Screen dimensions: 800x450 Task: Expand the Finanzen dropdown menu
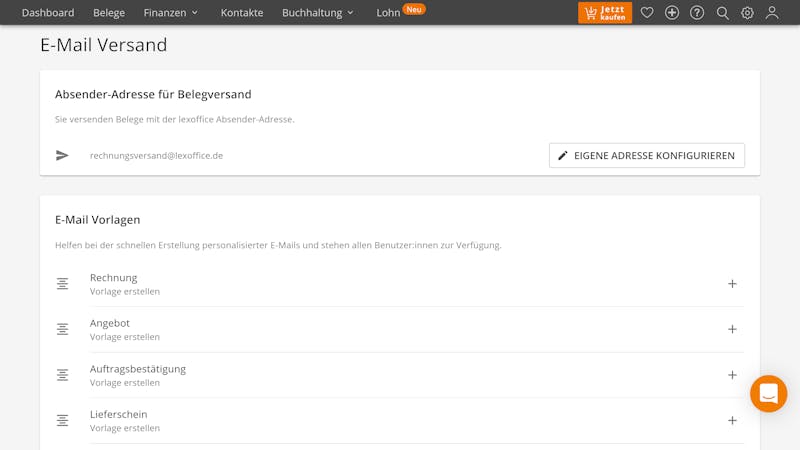pyautogui.click(x=170, y=13)
